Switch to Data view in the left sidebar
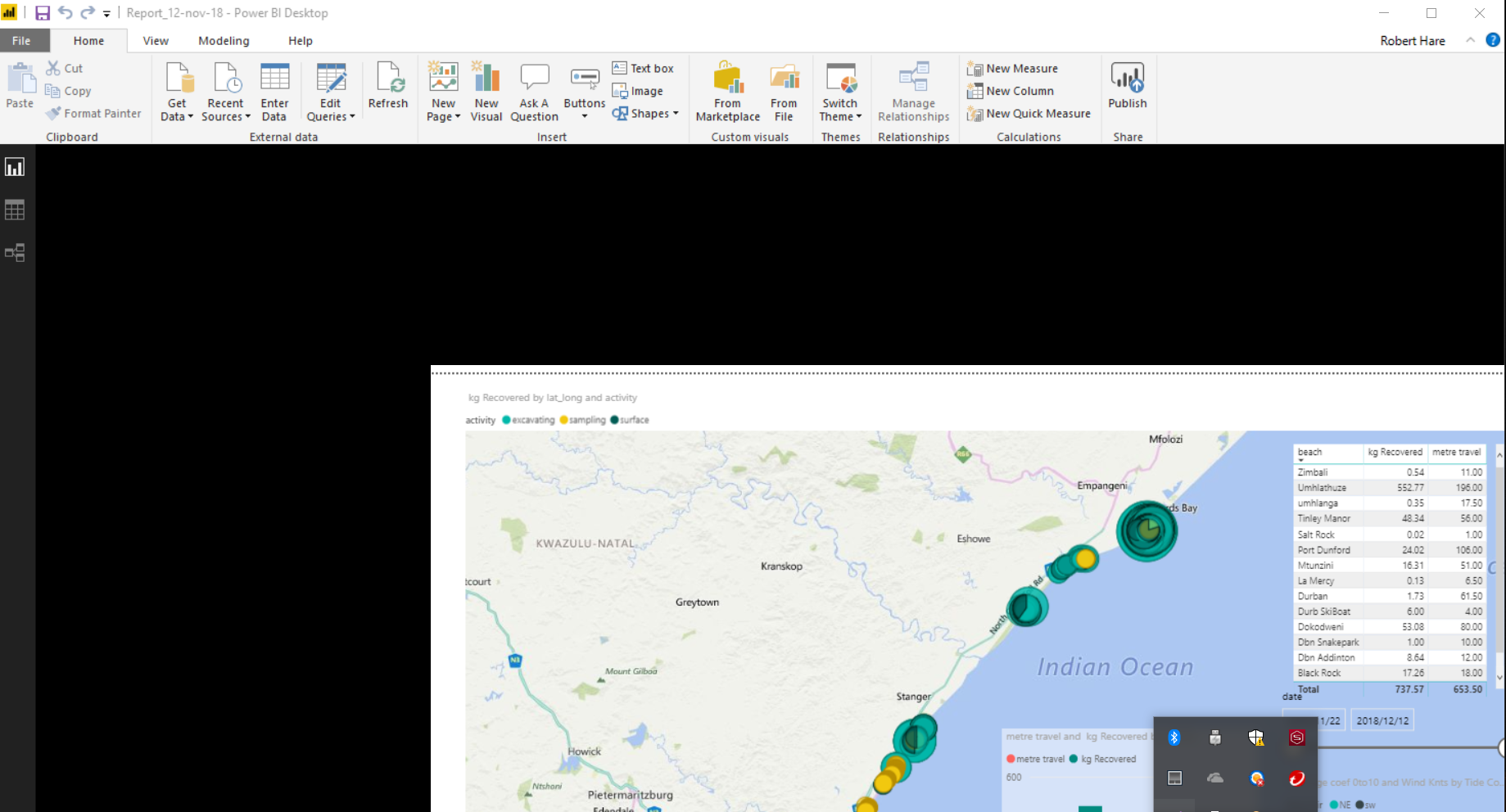Viewport: 1506px width, 812px height. (x=15, y=210)
